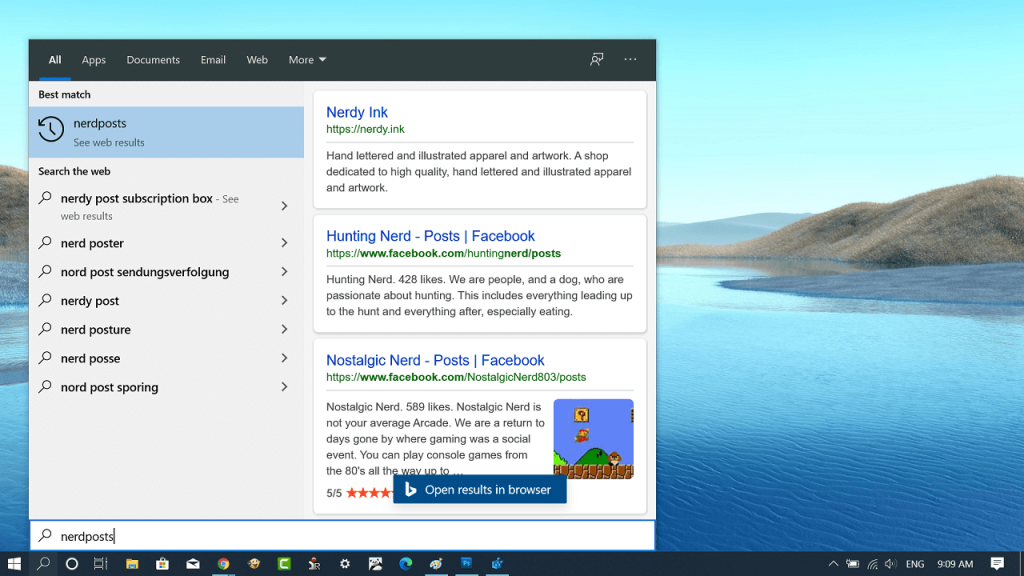Click the Mario game thumbnail image
The image size is (1024, 576).
click(x=593, y=439)
